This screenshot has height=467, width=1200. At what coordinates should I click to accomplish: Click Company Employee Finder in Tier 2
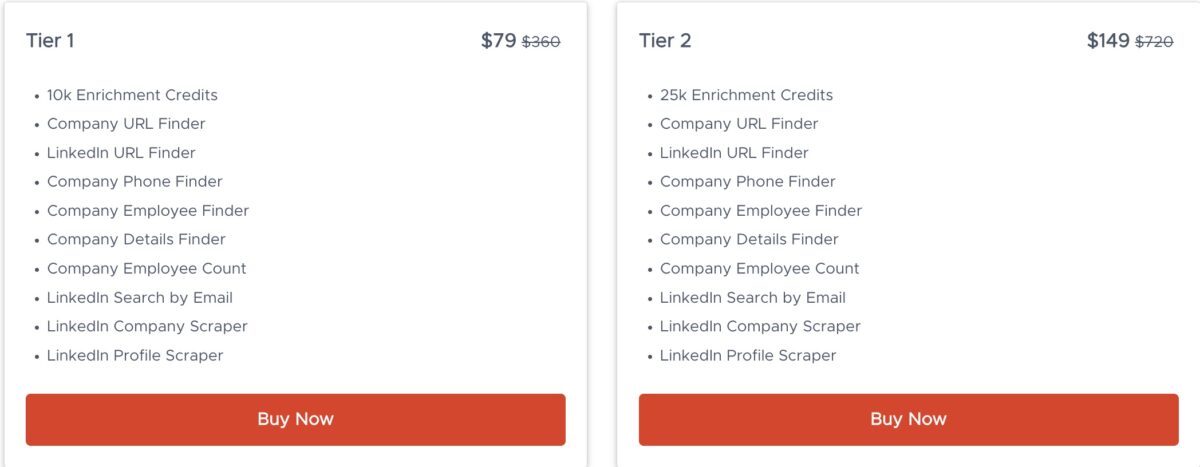click(x=761, y=211)
